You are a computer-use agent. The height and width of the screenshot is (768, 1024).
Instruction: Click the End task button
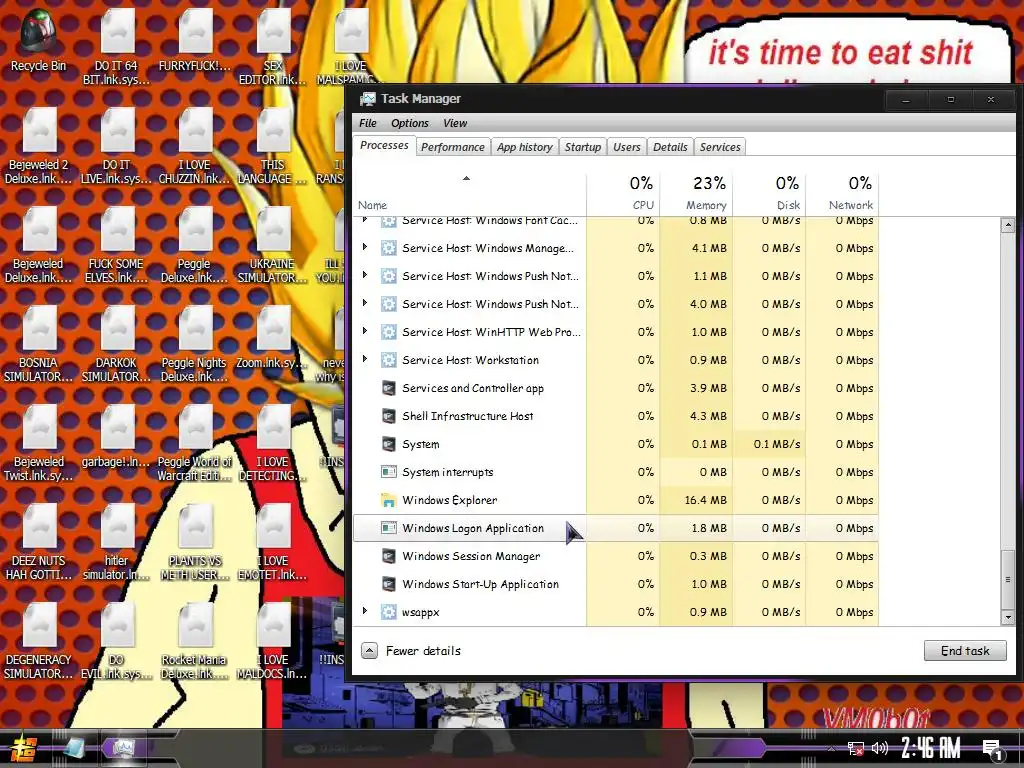click(965, 650)
